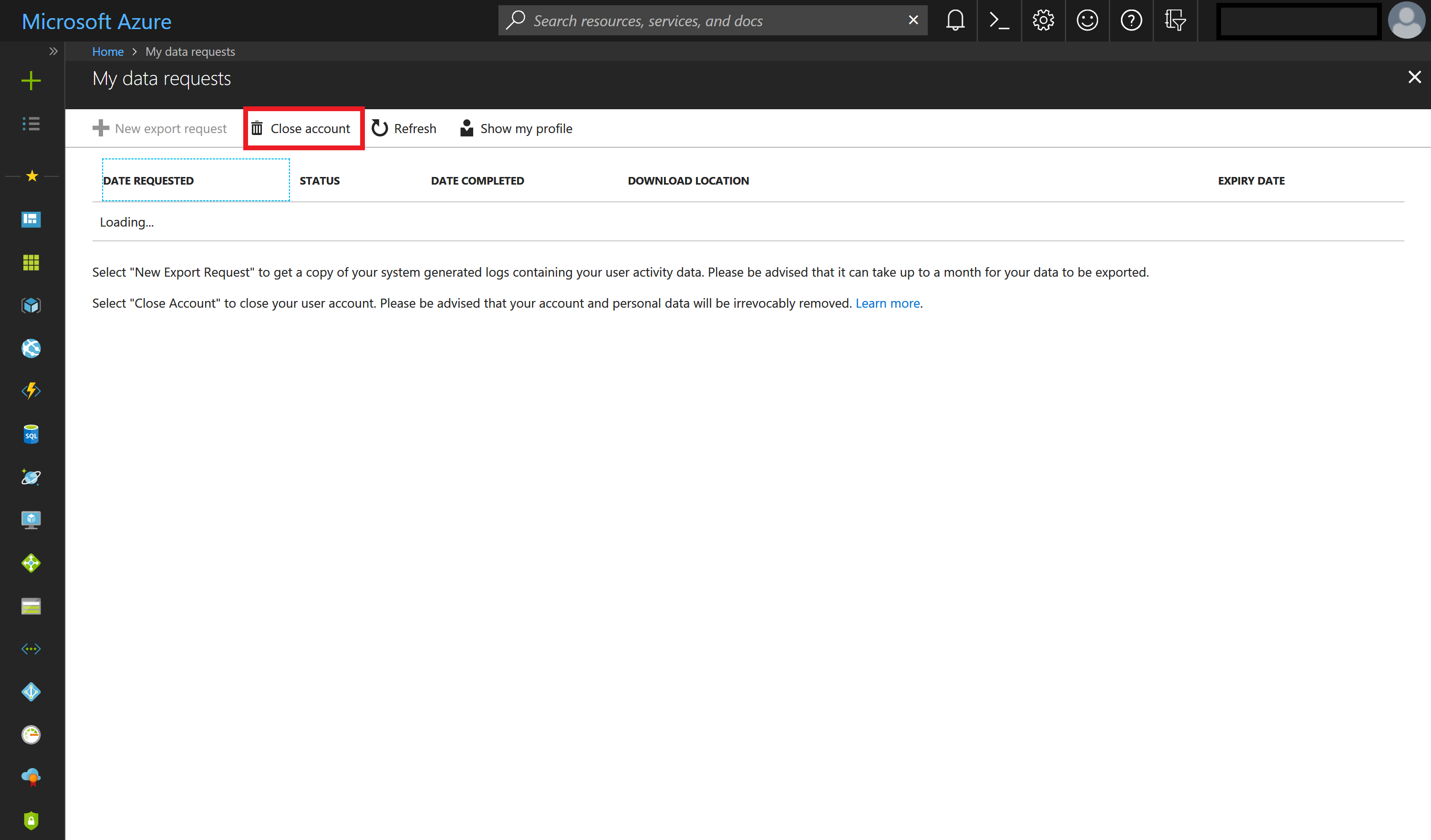
Task: Click the Close Account button
Action: pos(302,128)
